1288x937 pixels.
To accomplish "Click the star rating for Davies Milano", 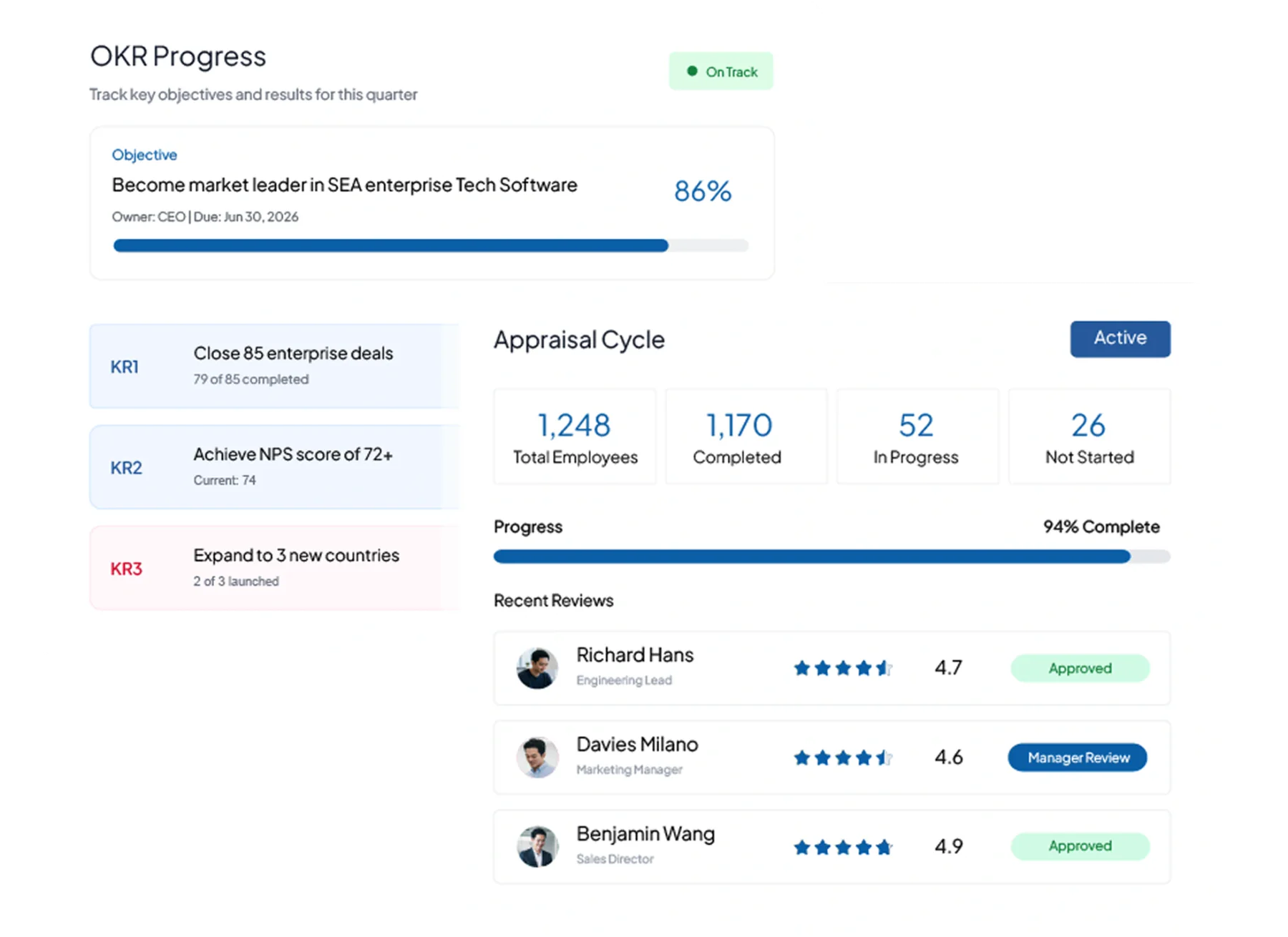I will 843,757.
